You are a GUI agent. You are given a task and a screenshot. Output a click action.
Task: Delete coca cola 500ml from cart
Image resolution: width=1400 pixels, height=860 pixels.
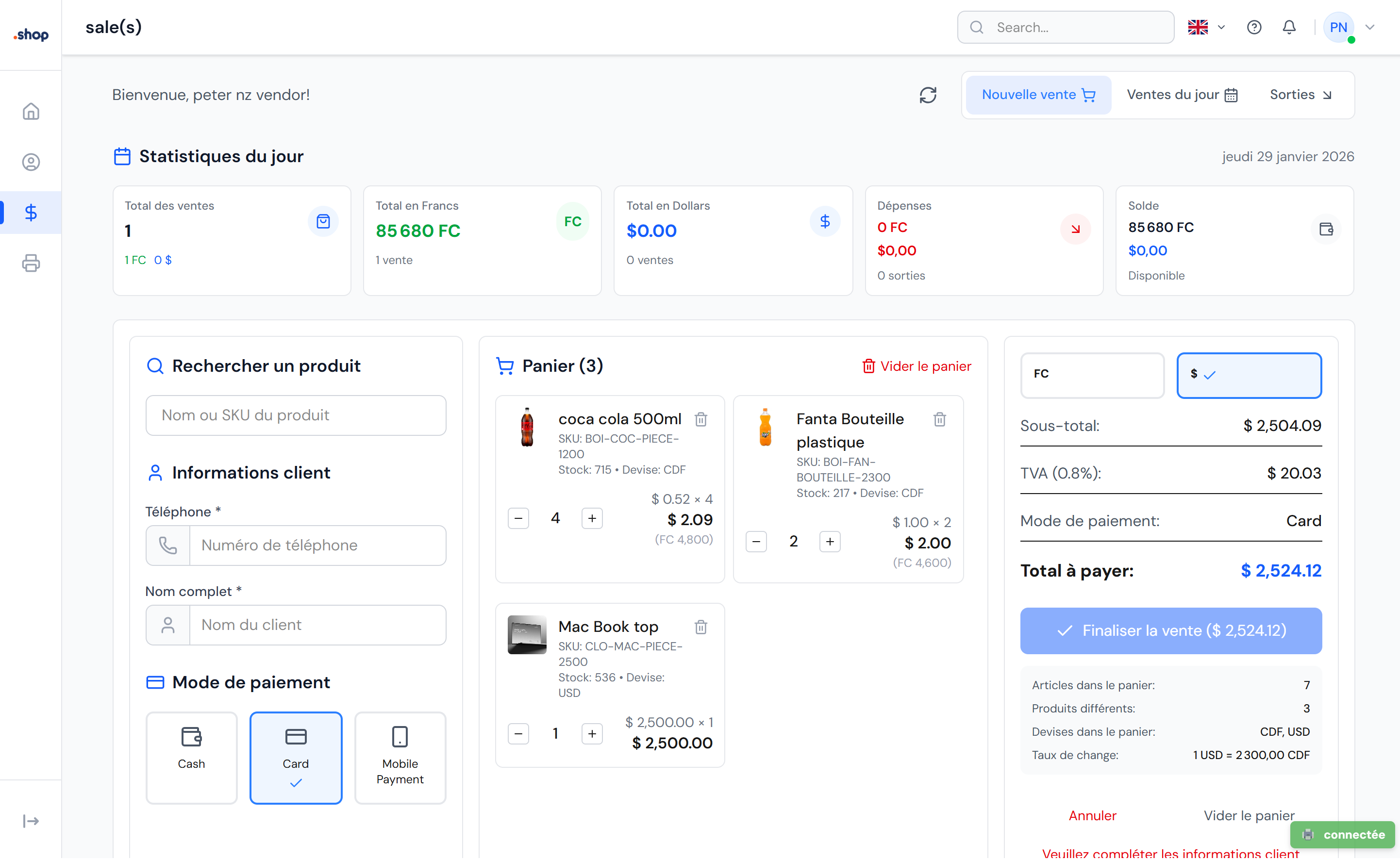(701, 420)
